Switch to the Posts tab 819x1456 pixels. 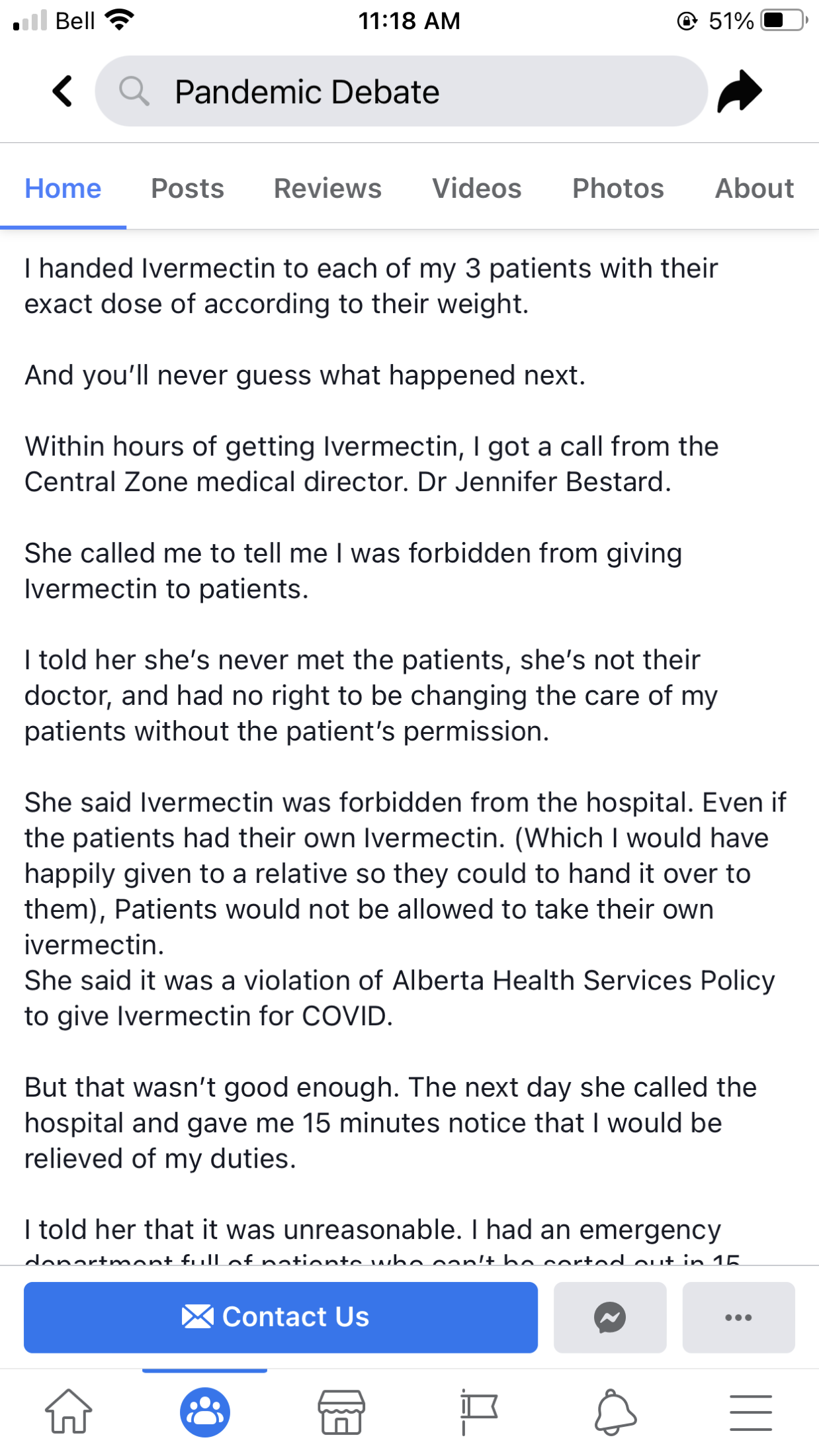coord(187,189)
